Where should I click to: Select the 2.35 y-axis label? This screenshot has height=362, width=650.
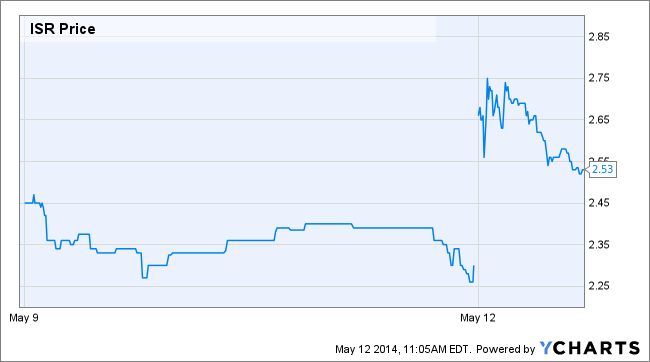pos(599,245)
